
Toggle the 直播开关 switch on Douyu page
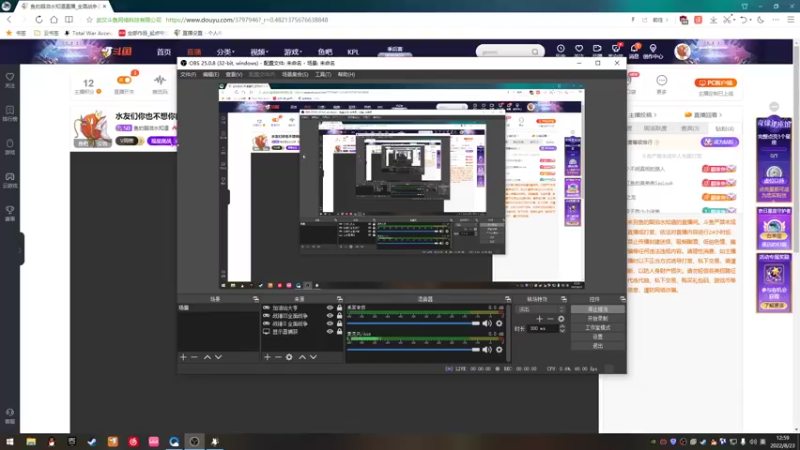coord(124,80)
